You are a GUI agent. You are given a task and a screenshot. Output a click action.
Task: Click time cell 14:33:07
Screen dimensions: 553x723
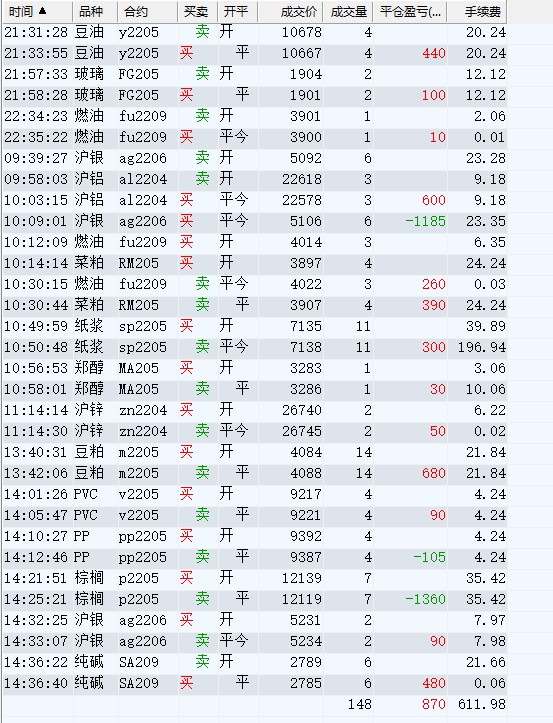click(36, 640)
